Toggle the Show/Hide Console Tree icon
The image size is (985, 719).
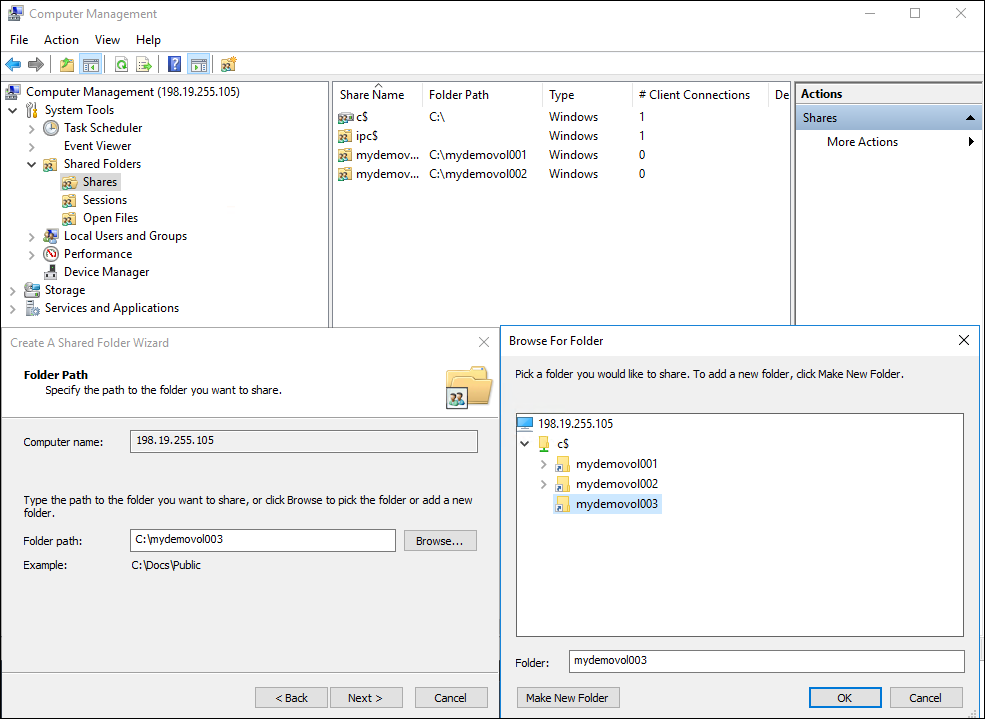coord(91,64)
